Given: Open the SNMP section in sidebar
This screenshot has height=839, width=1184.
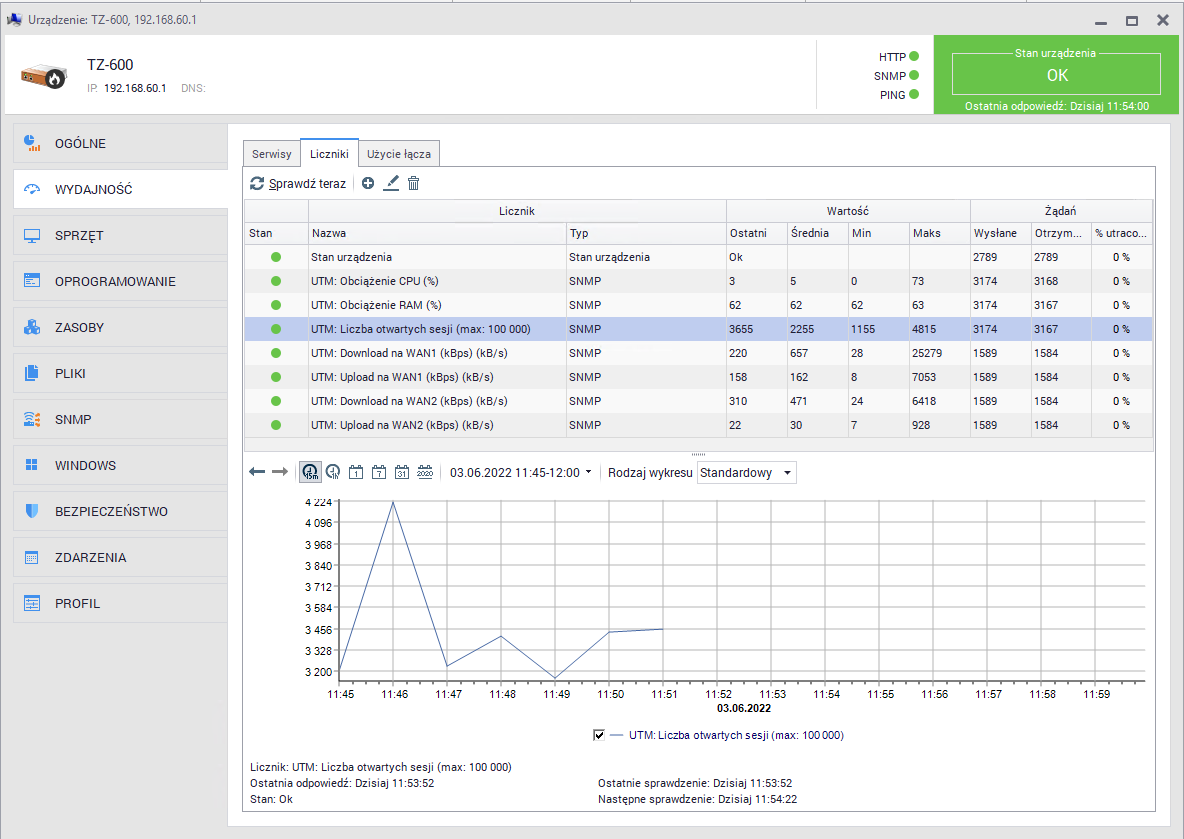Looking at the screenshot, I should [x=73, y=420].
